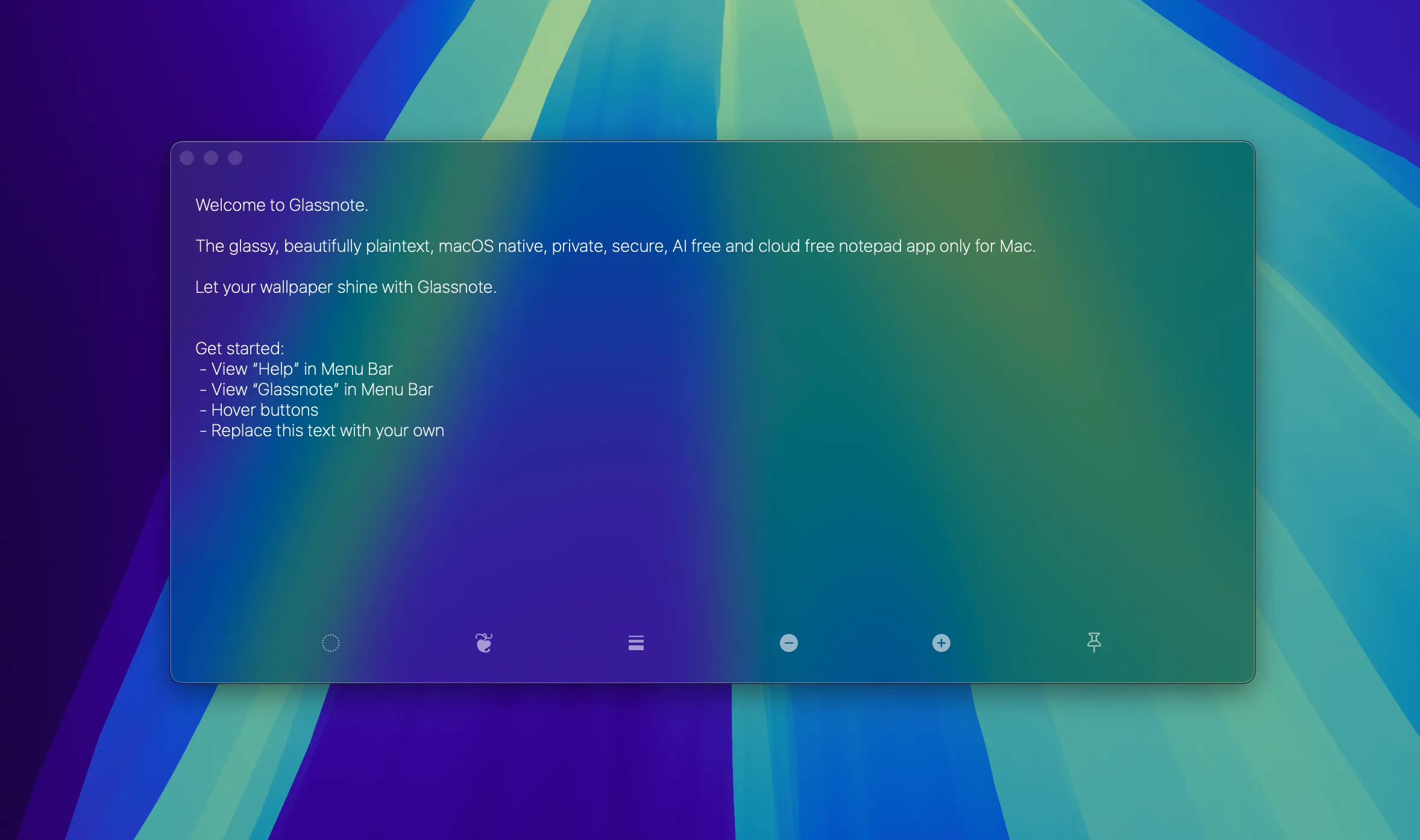1420x840 pixels.
Task: Toggle window transparency via the dotted circle
Action: [x=330, y=643]
